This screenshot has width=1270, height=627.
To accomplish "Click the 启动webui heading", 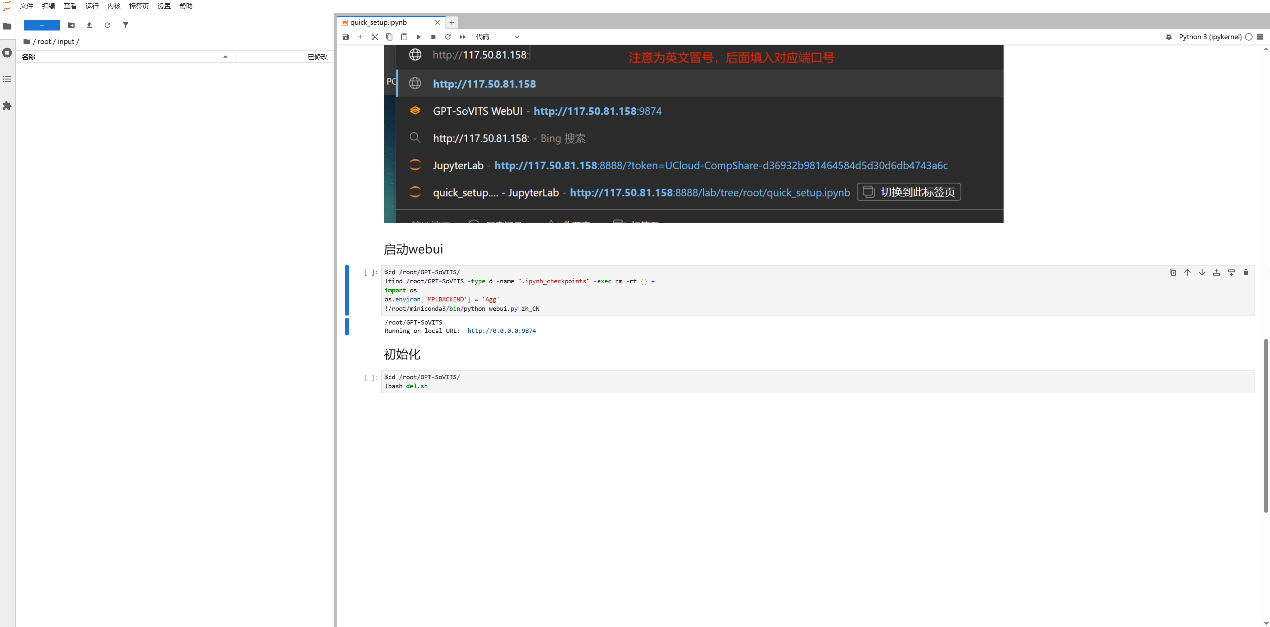I will click(x=413, y=249).
